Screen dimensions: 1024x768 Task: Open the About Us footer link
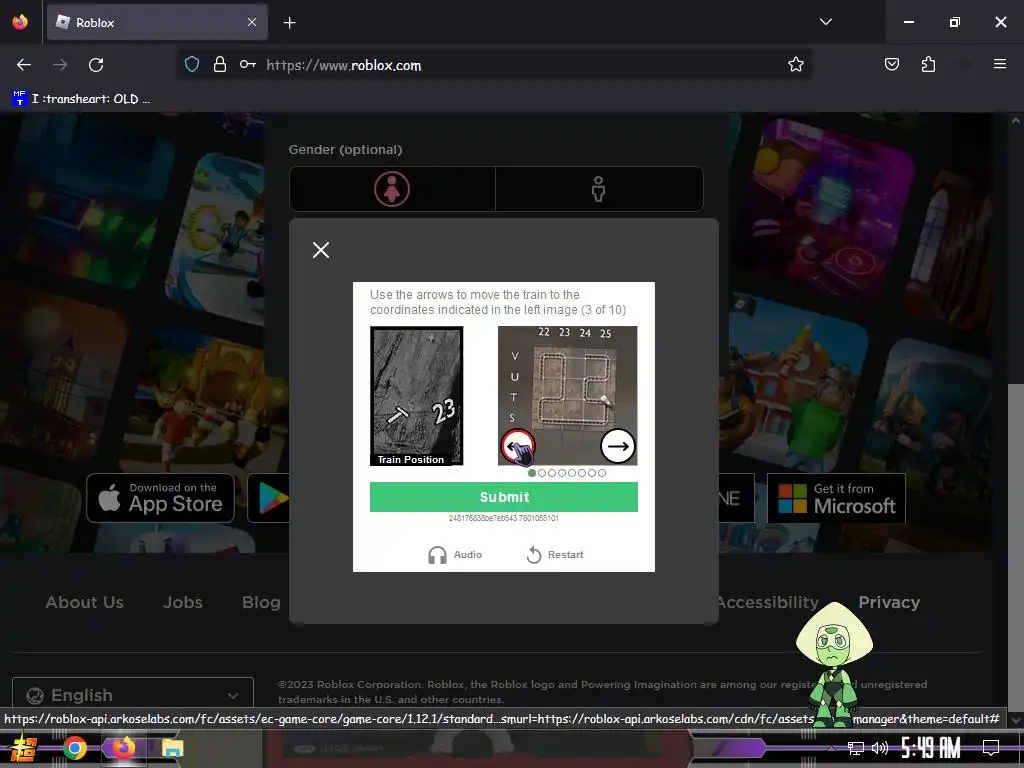pyautogui.click(x=84, y=602)
